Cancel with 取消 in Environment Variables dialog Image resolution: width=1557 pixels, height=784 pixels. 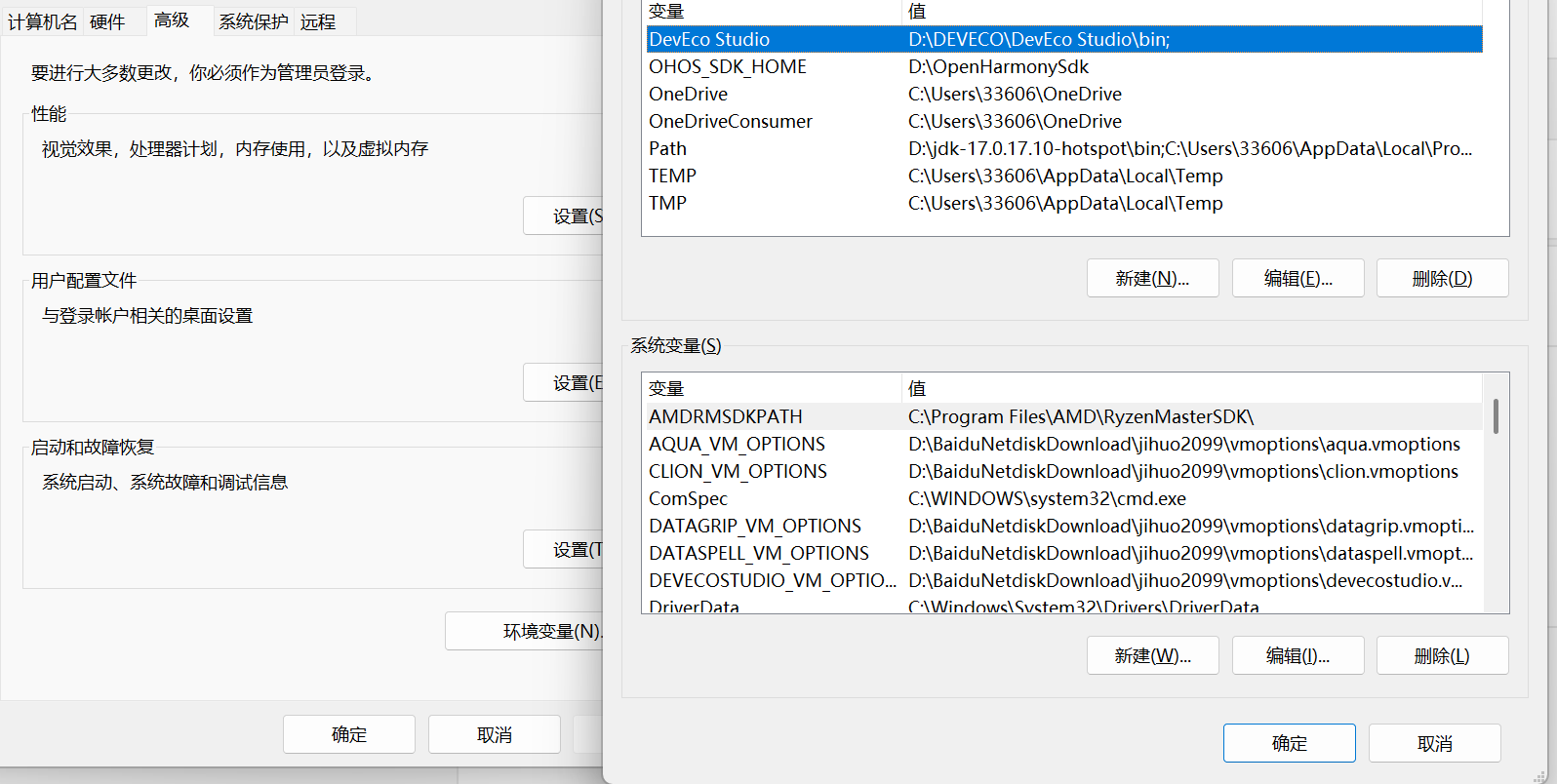(x=1435, y=743)
